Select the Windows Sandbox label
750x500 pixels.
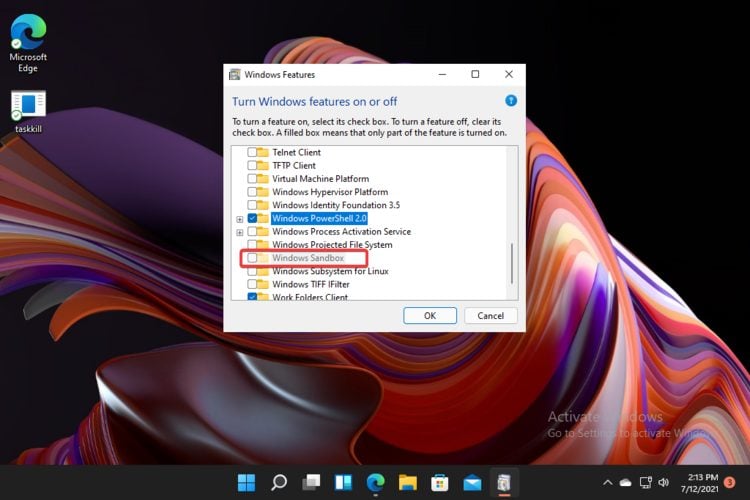308,258
